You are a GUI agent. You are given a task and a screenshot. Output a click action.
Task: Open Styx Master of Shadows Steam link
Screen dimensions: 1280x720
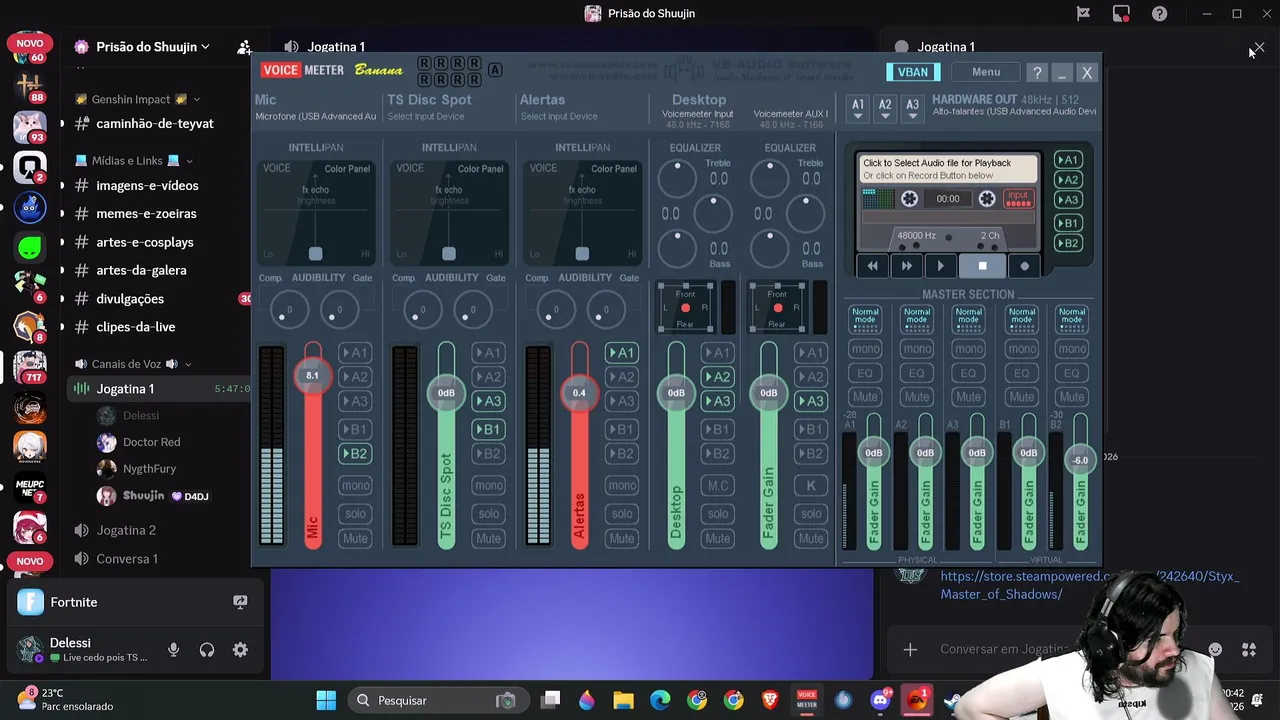[x=1089, y=585]
